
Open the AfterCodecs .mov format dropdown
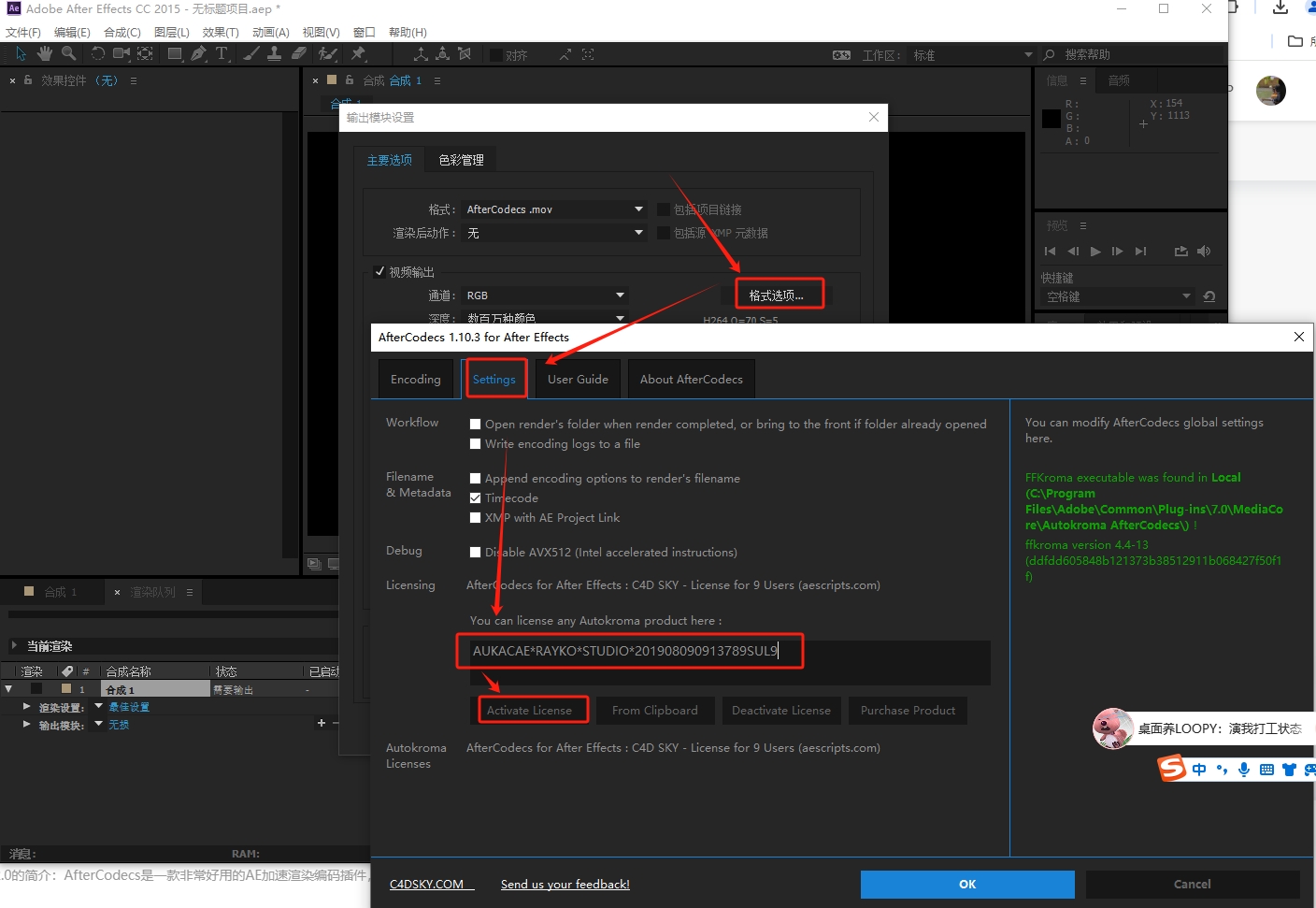pyautogui.click(x=553, y=209)
